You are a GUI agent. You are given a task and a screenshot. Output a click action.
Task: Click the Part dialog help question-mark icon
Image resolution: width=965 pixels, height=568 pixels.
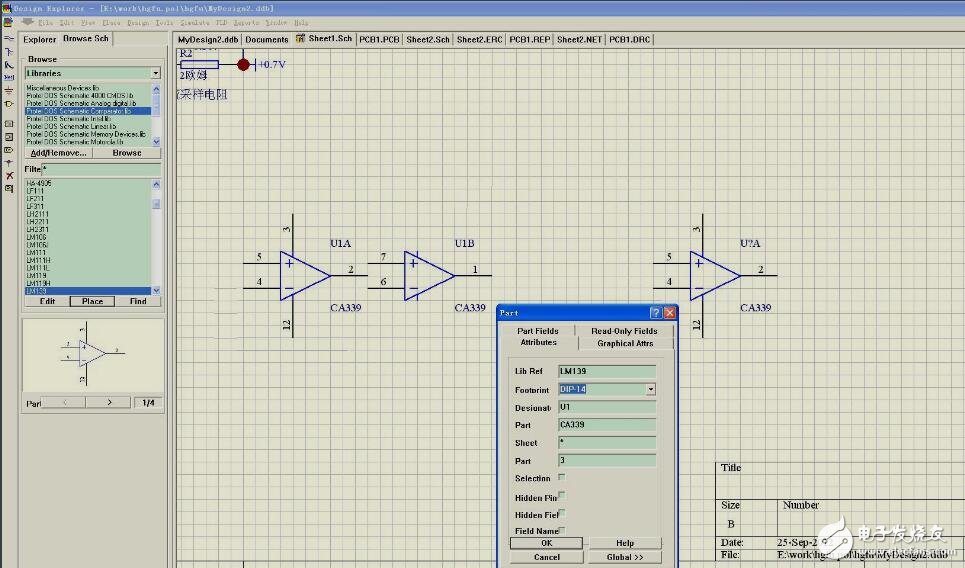pyautogui.click(x=655, y=313)
